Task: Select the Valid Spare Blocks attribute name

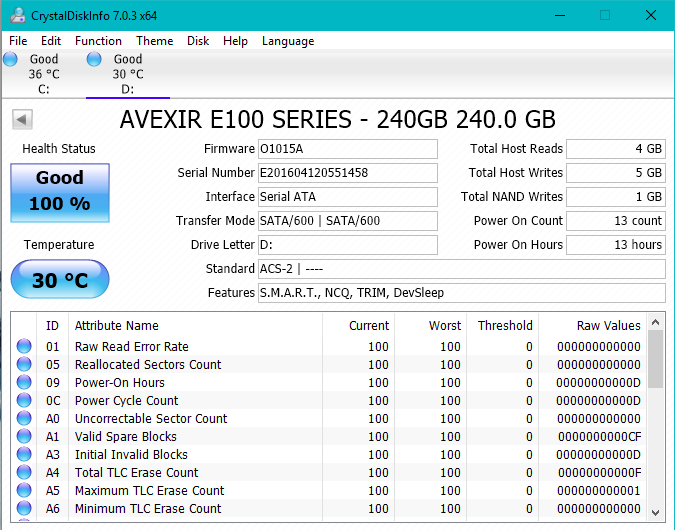Action: 126,437
